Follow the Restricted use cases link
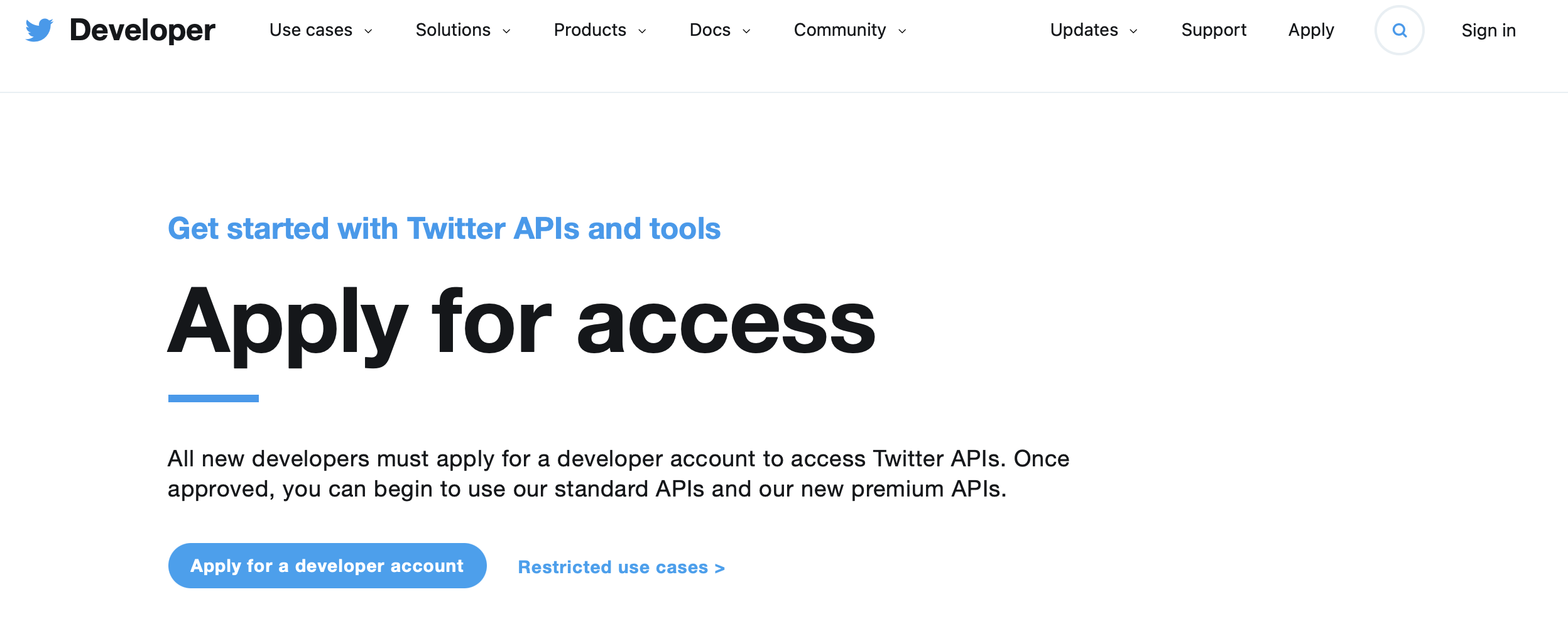 [621, 567]
